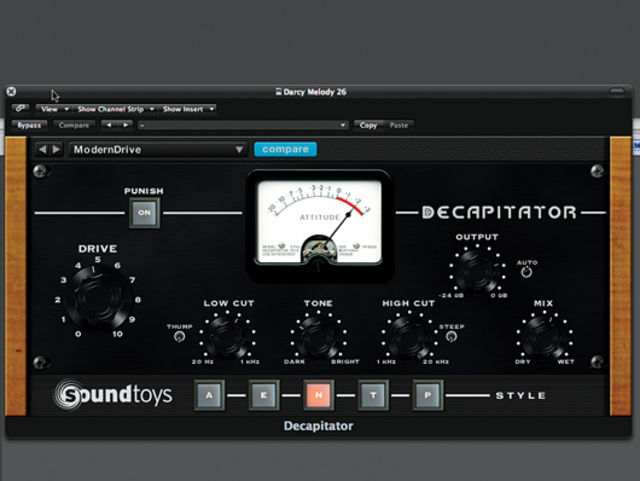Select style E
640x481 pixels.
(264, 395)
